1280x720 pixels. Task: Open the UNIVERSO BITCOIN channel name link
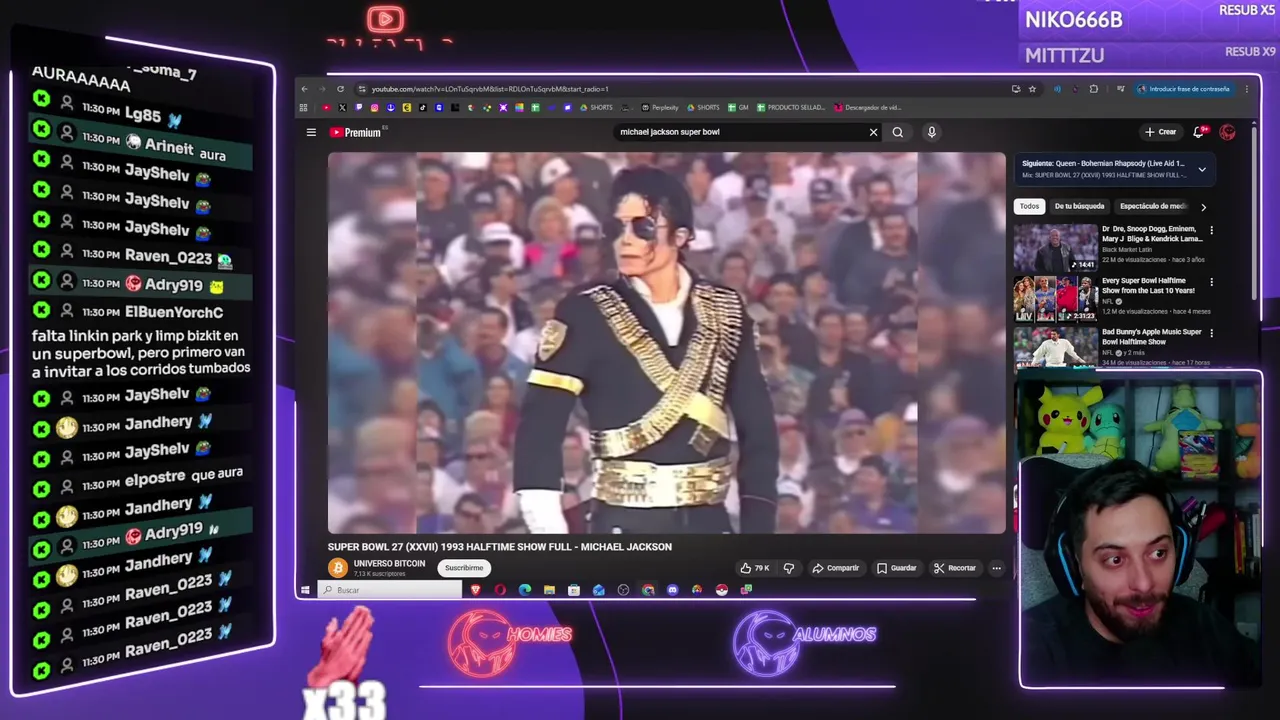point(389,564)
